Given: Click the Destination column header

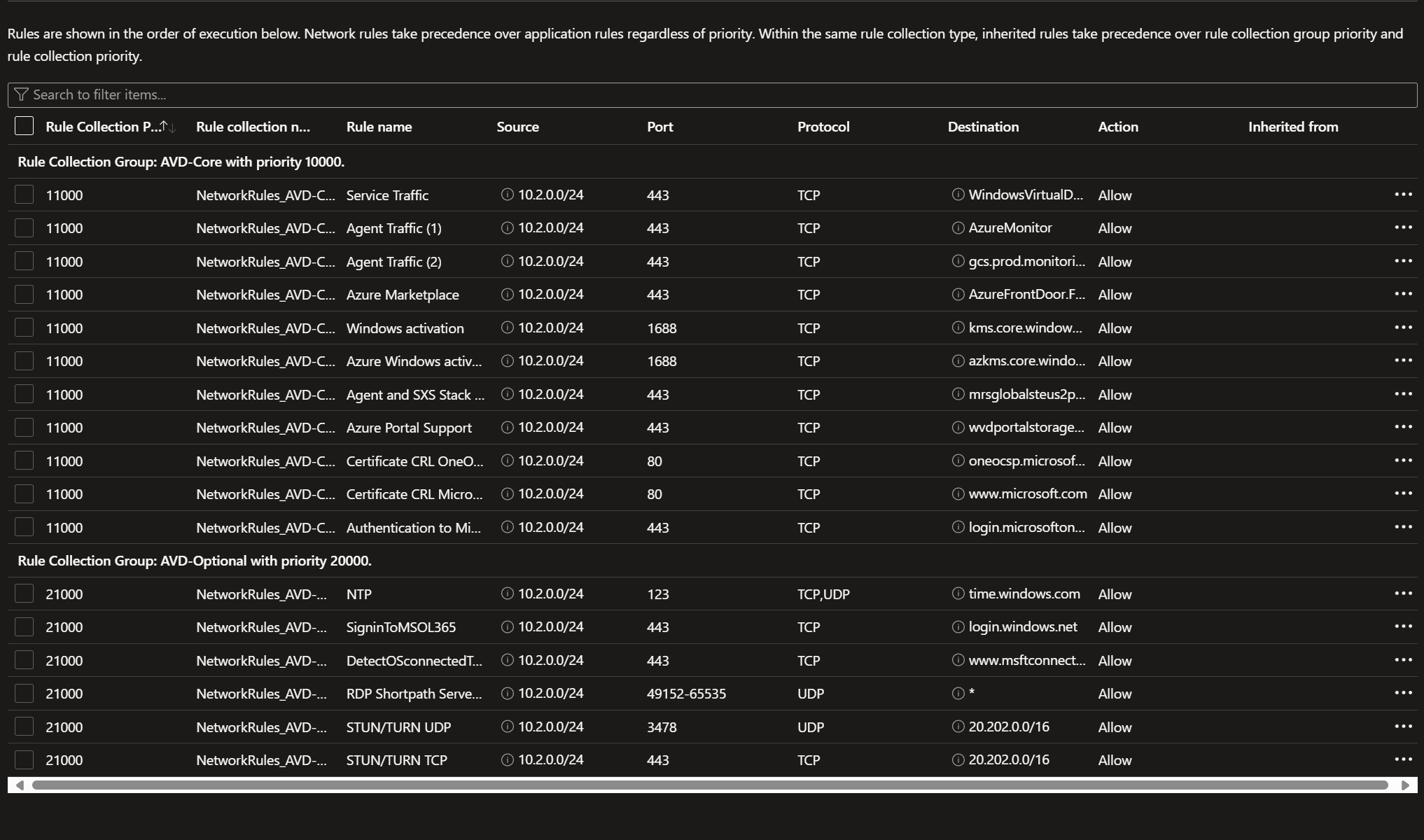Looking at the screenshot, I should tap(983, 127).
